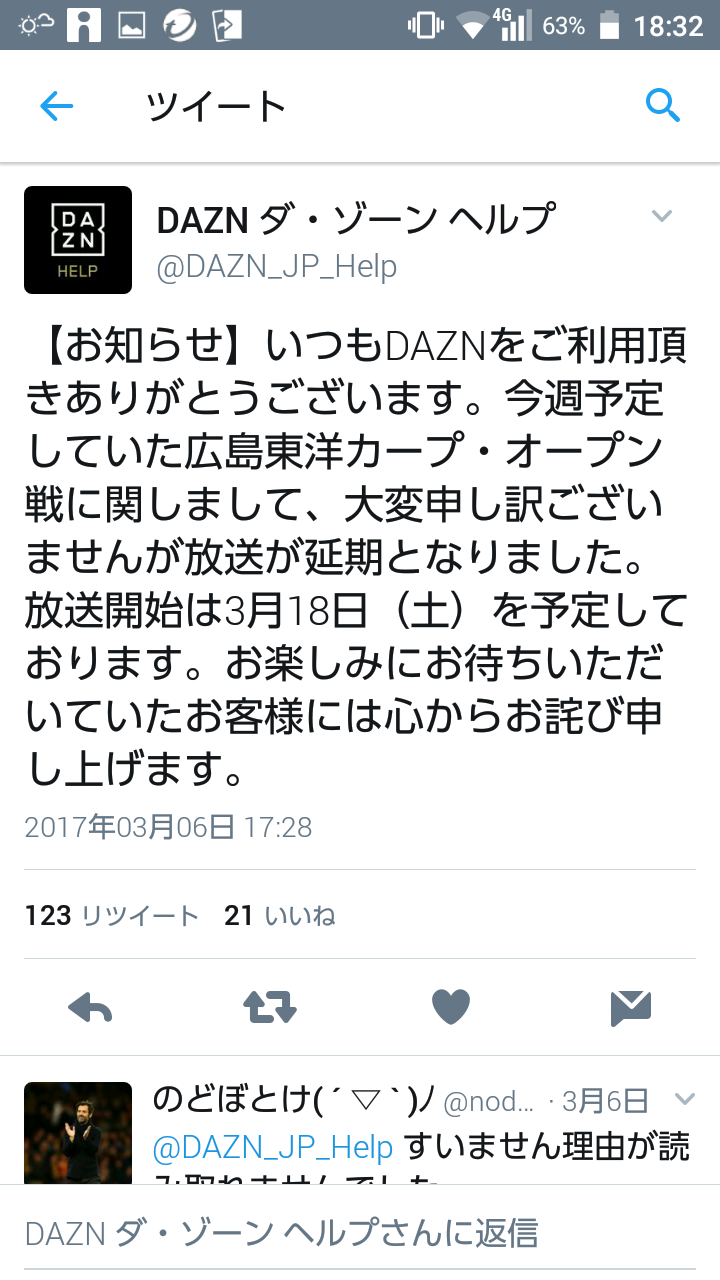This screenshot has height=1280, width=720.
Task: Open search with the magnifier icon
Action: 663,104
